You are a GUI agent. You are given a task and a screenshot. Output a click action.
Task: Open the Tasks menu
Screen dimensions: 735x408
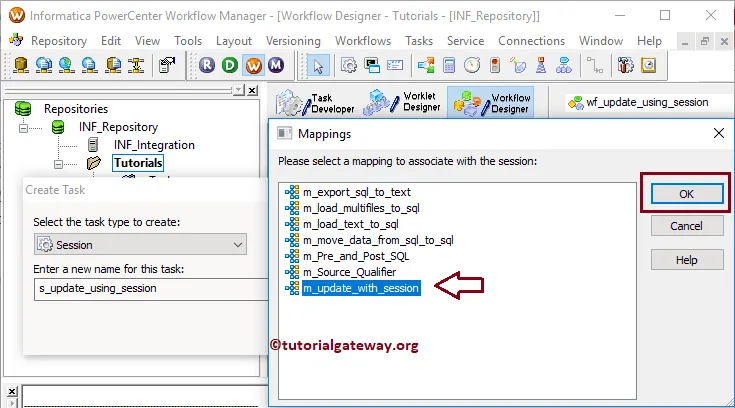(419, 41)
